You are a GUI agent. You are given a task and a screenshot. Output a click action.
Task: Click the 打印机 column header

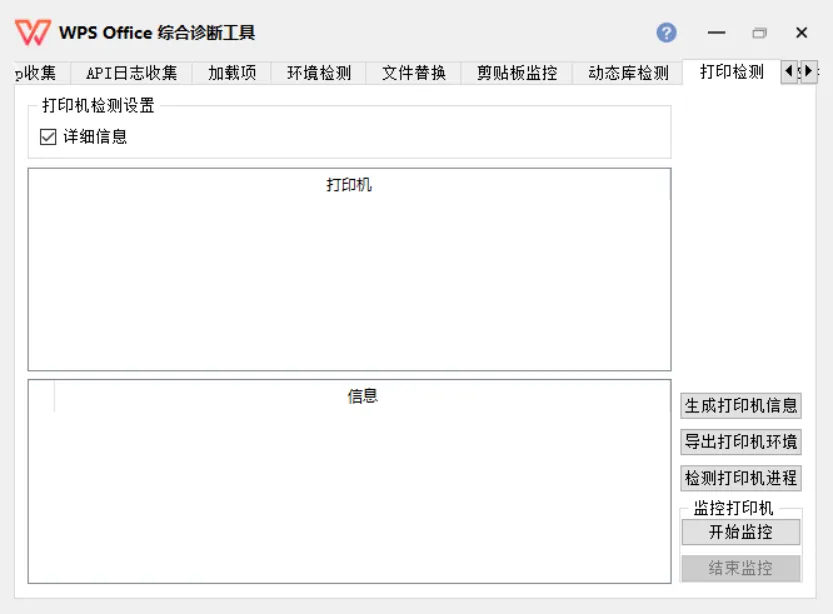coord(349,185)
